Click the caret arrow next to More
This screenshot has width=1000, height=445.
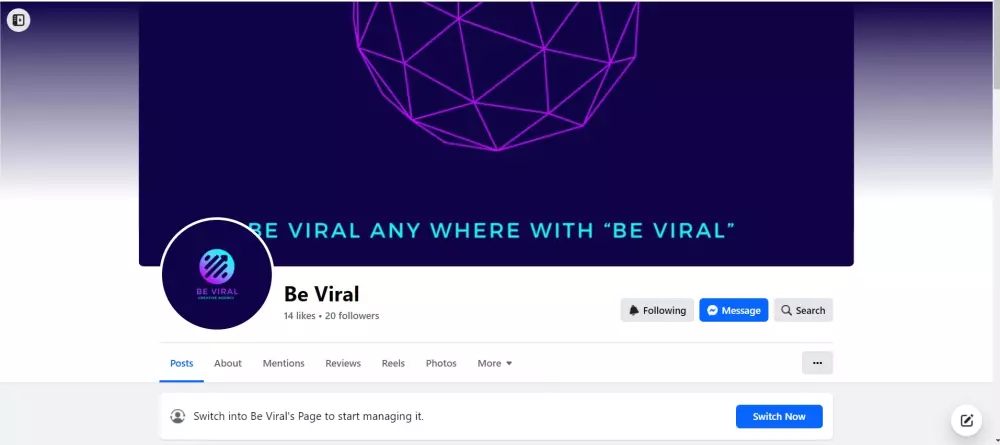click(509, 363)
